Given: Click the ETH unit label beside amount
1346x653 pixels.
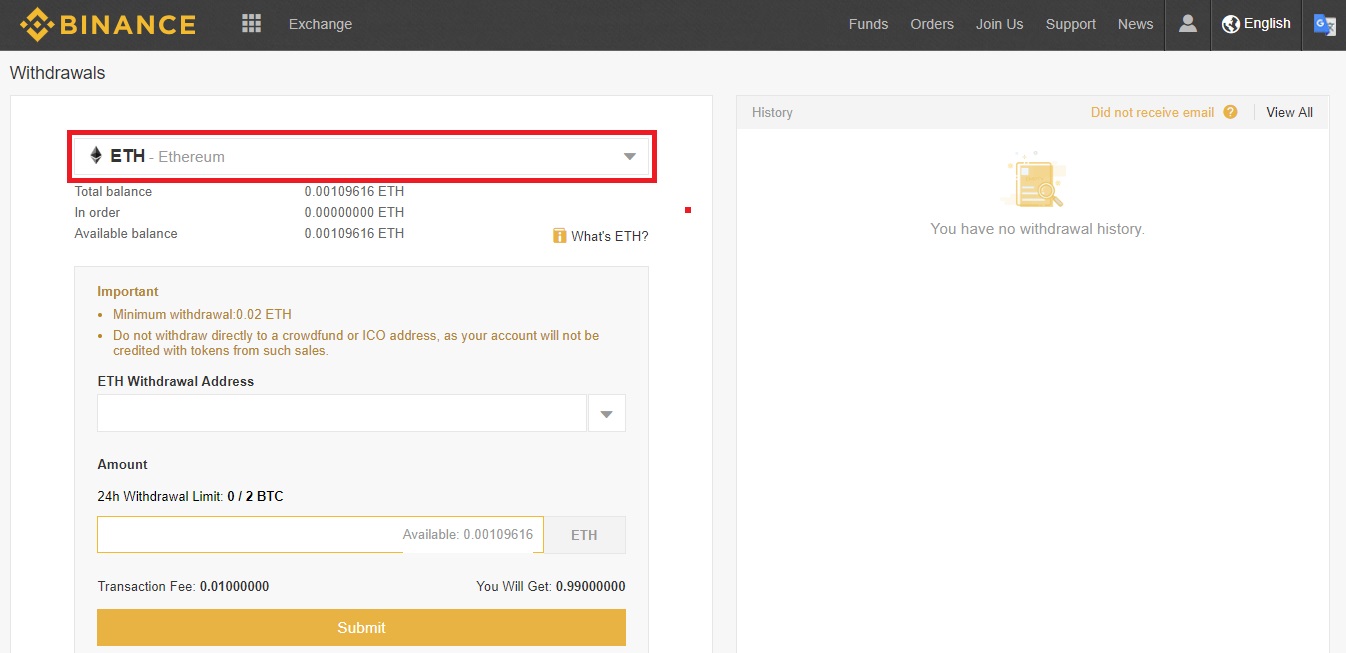Looking at the screenshot, I should click(584, 535).
